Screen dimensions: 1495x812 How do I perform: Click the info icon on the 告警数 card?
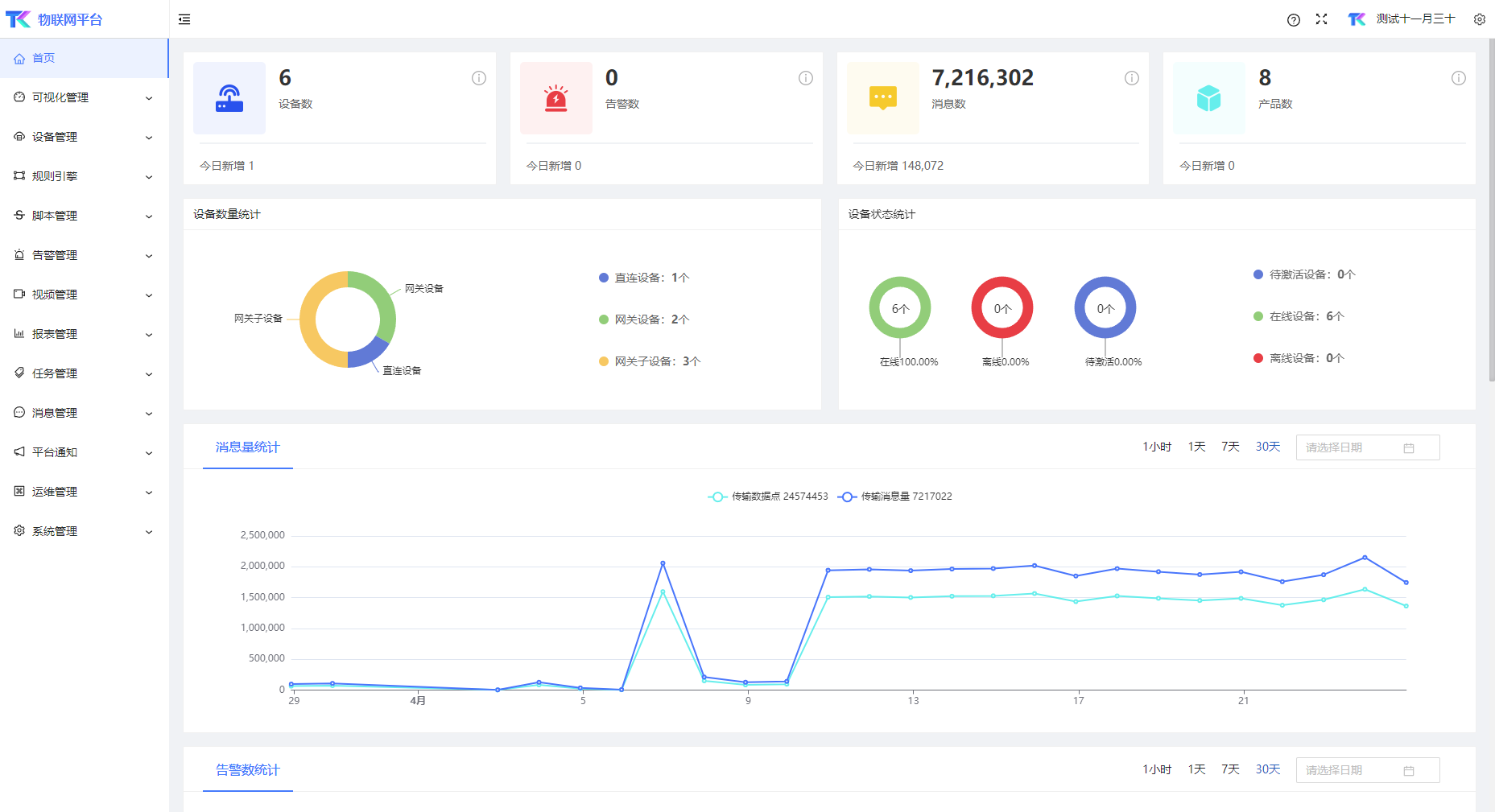[x=805, y=78]
